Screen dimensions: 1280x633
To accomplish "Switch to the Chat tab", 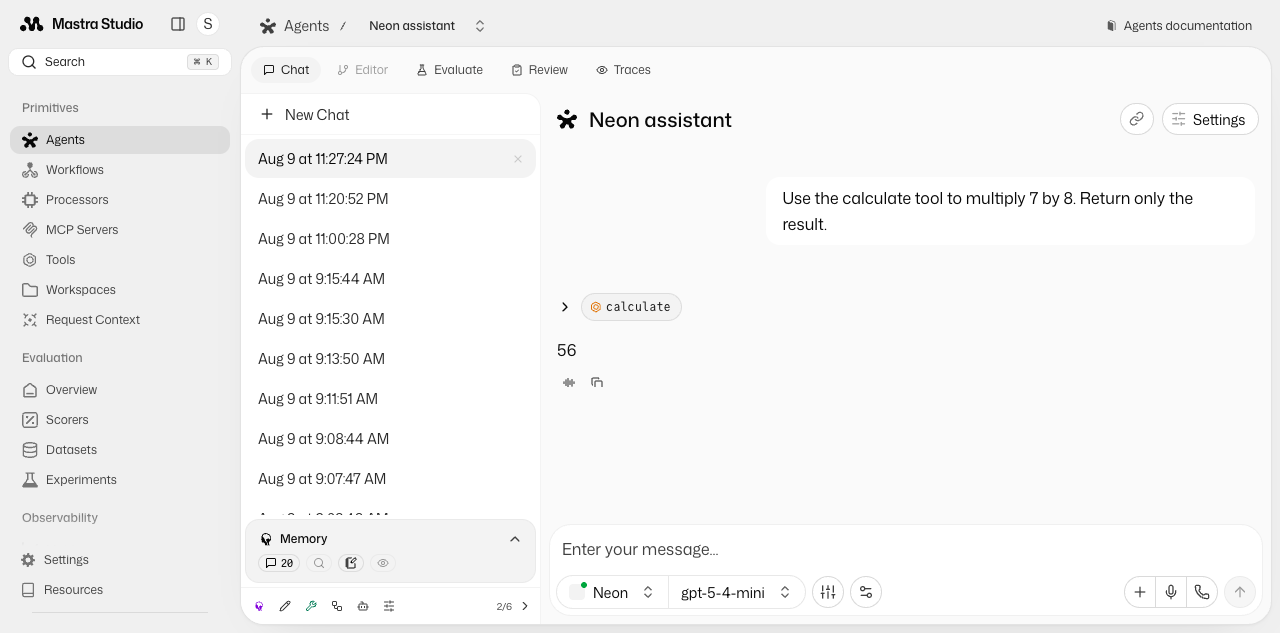I will tap(286, 70).
